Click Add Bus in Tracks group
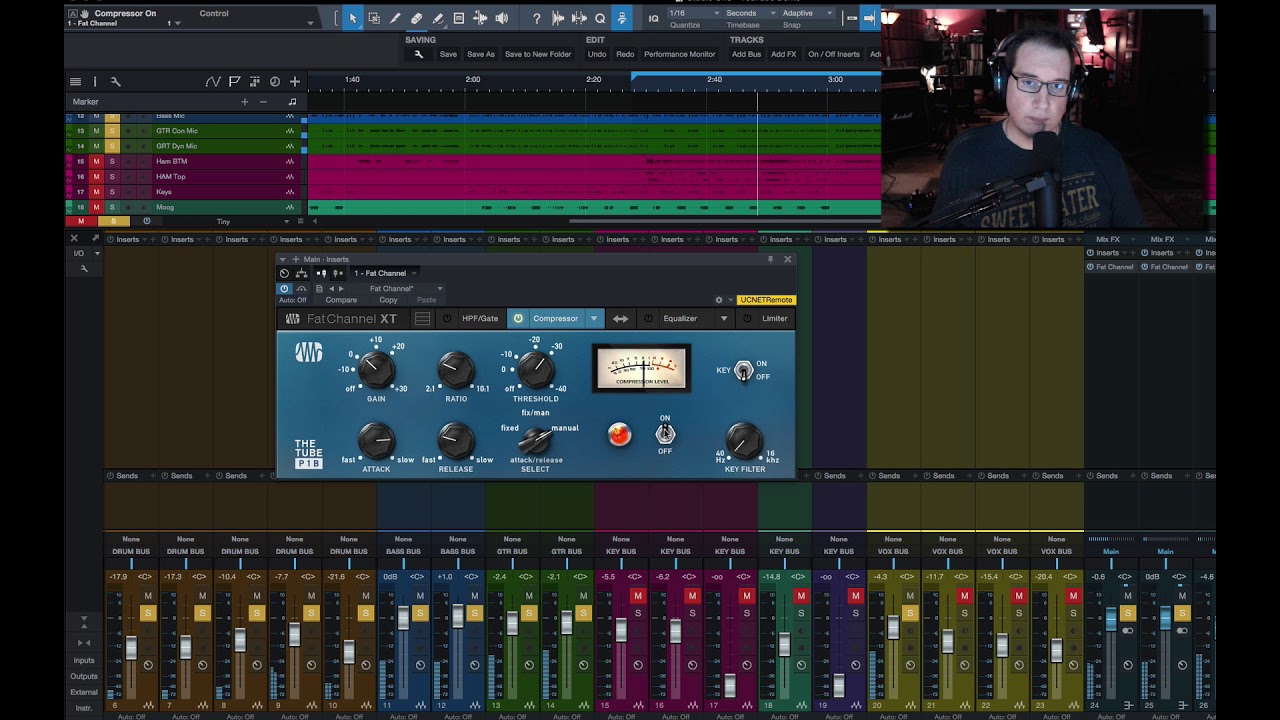1280x720 pixels. 746,54
